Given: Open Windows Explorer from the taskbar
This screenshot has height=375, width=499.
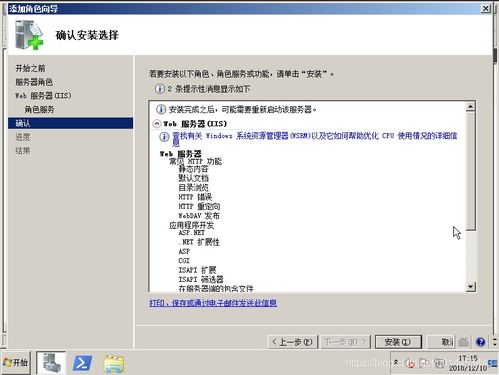Looking at the screenshot, I should [x=114, y=363].
